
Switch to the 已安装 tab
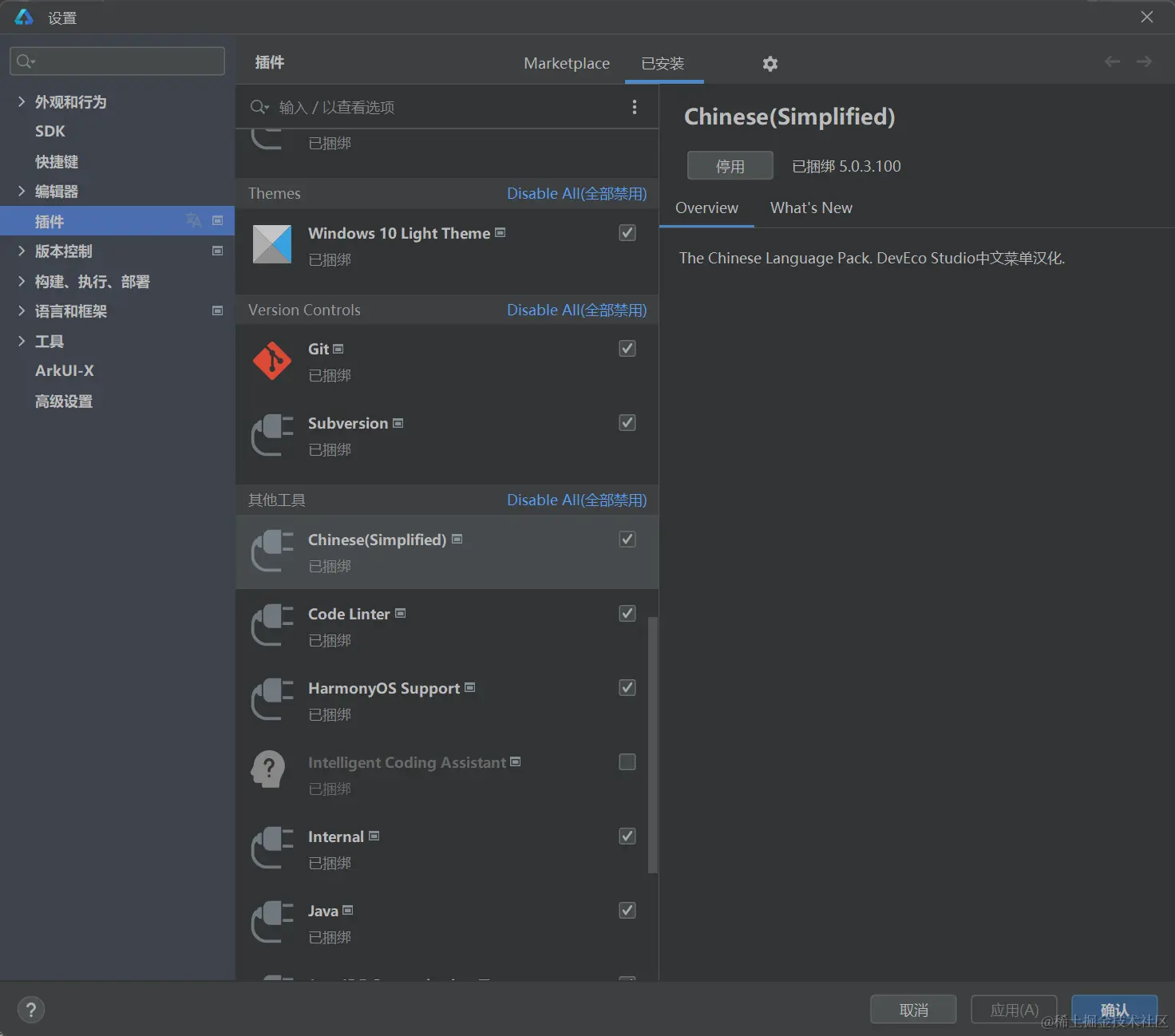coord(663,63)
